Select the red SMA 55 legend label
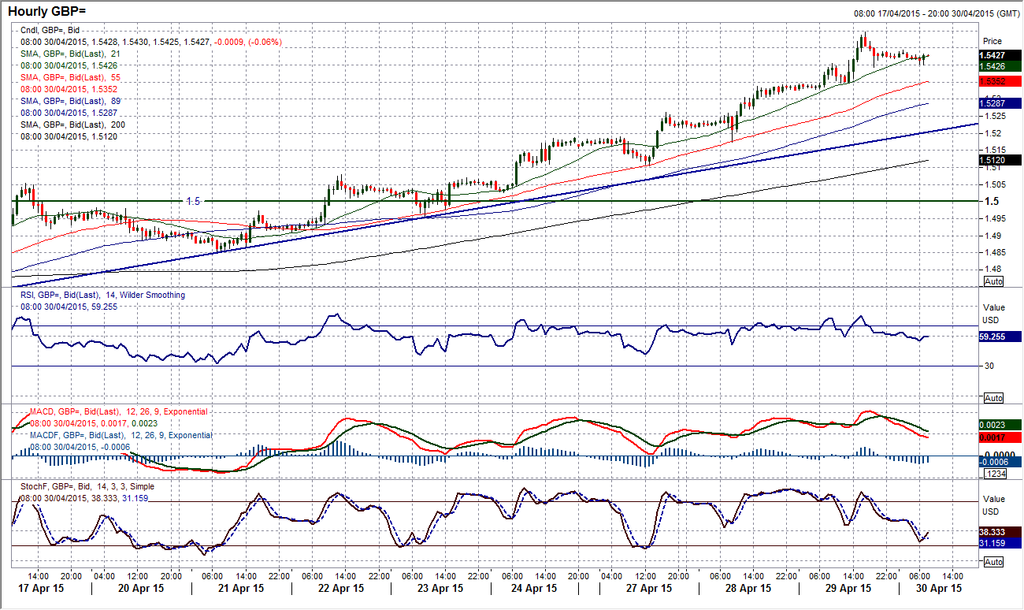1024x610 pixels. 71,77
